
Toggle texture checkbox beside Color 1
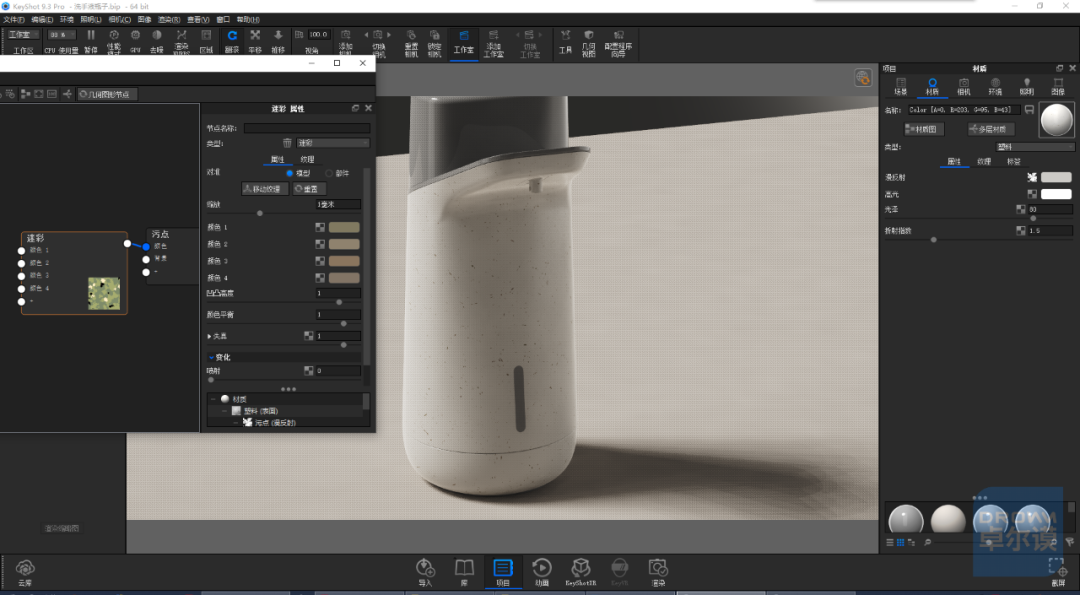click(x=320, y=227)
